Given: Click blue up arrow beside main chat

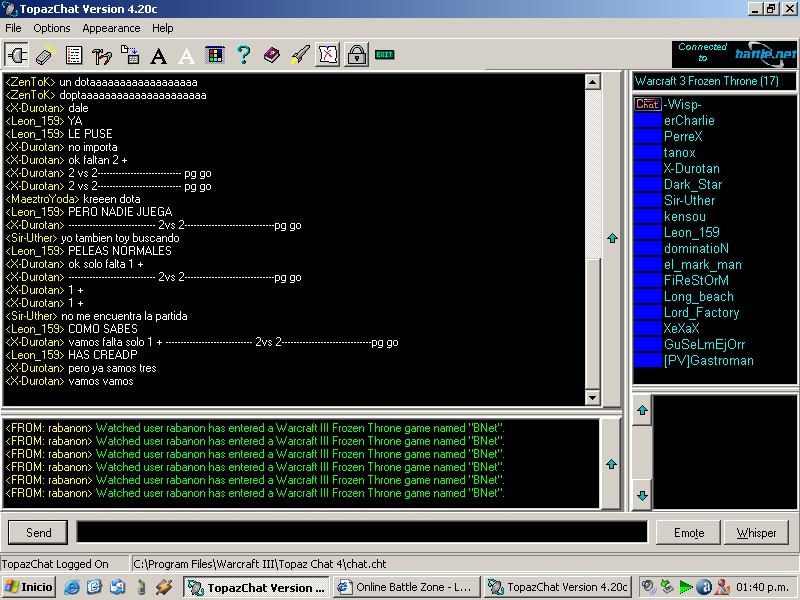Looking at the screenshot, I should click(x=612, y=238).
